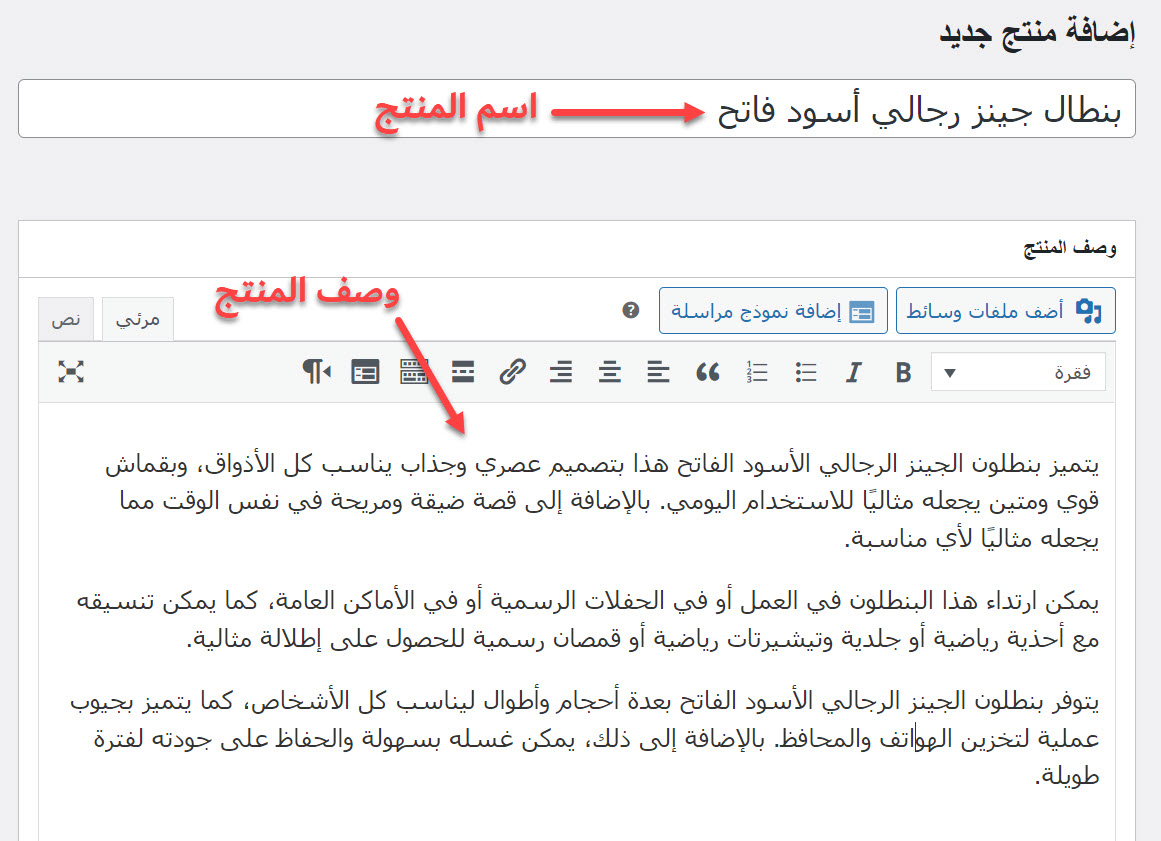Image resolution: width=1161 pixels, height=841 pixels.
Task: Click the أضف ملفات وسائط button
Action: (x=1005, y=312)
